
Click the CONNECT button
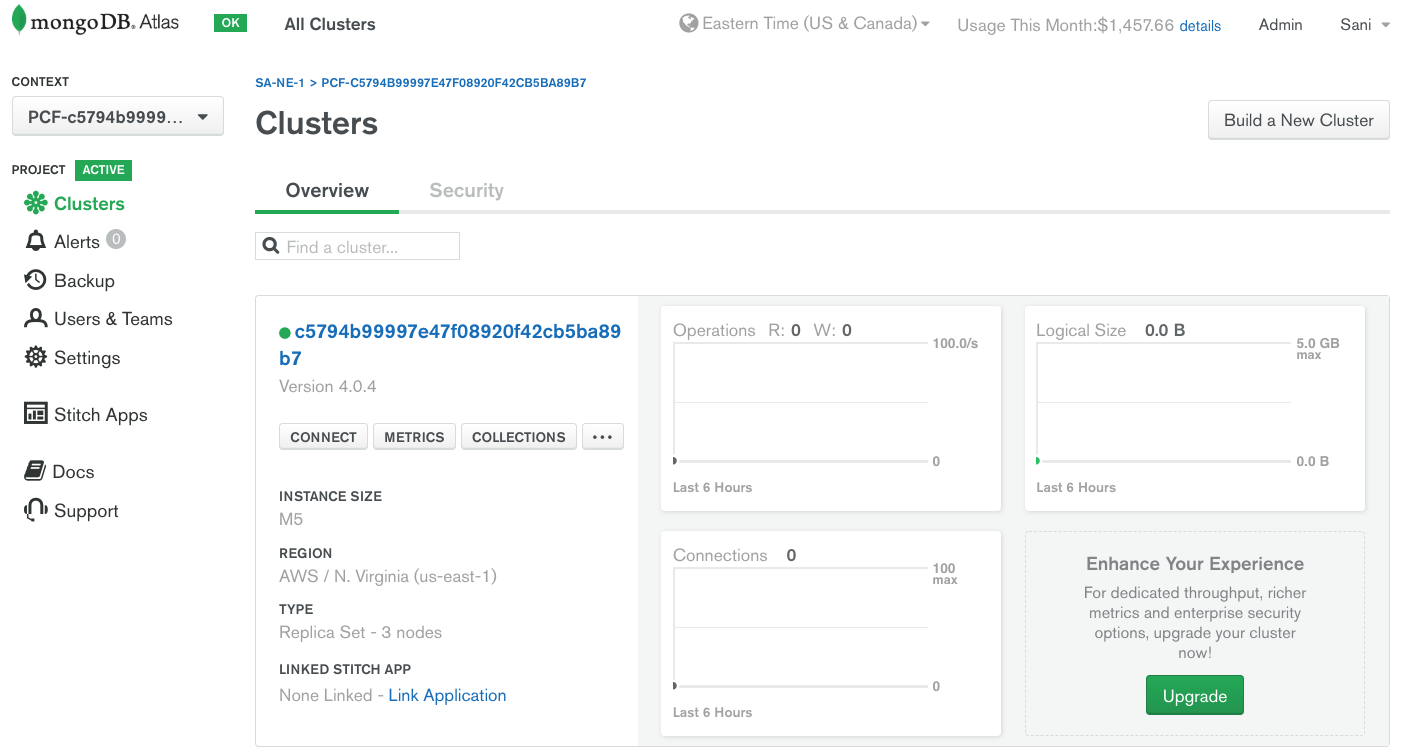tap(323, 437)
